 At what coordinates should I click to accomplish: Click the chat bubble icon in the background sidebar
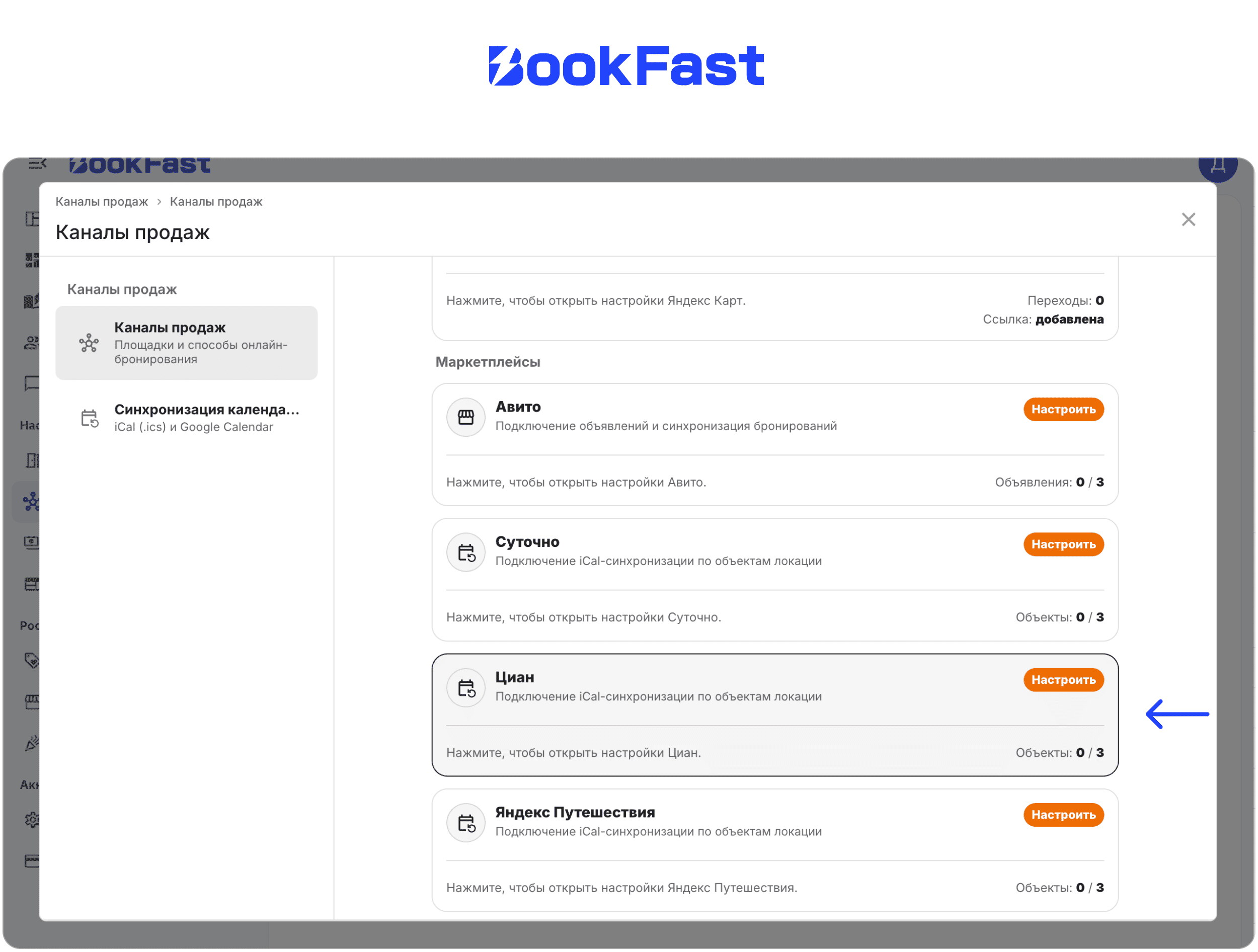(31, 383)
